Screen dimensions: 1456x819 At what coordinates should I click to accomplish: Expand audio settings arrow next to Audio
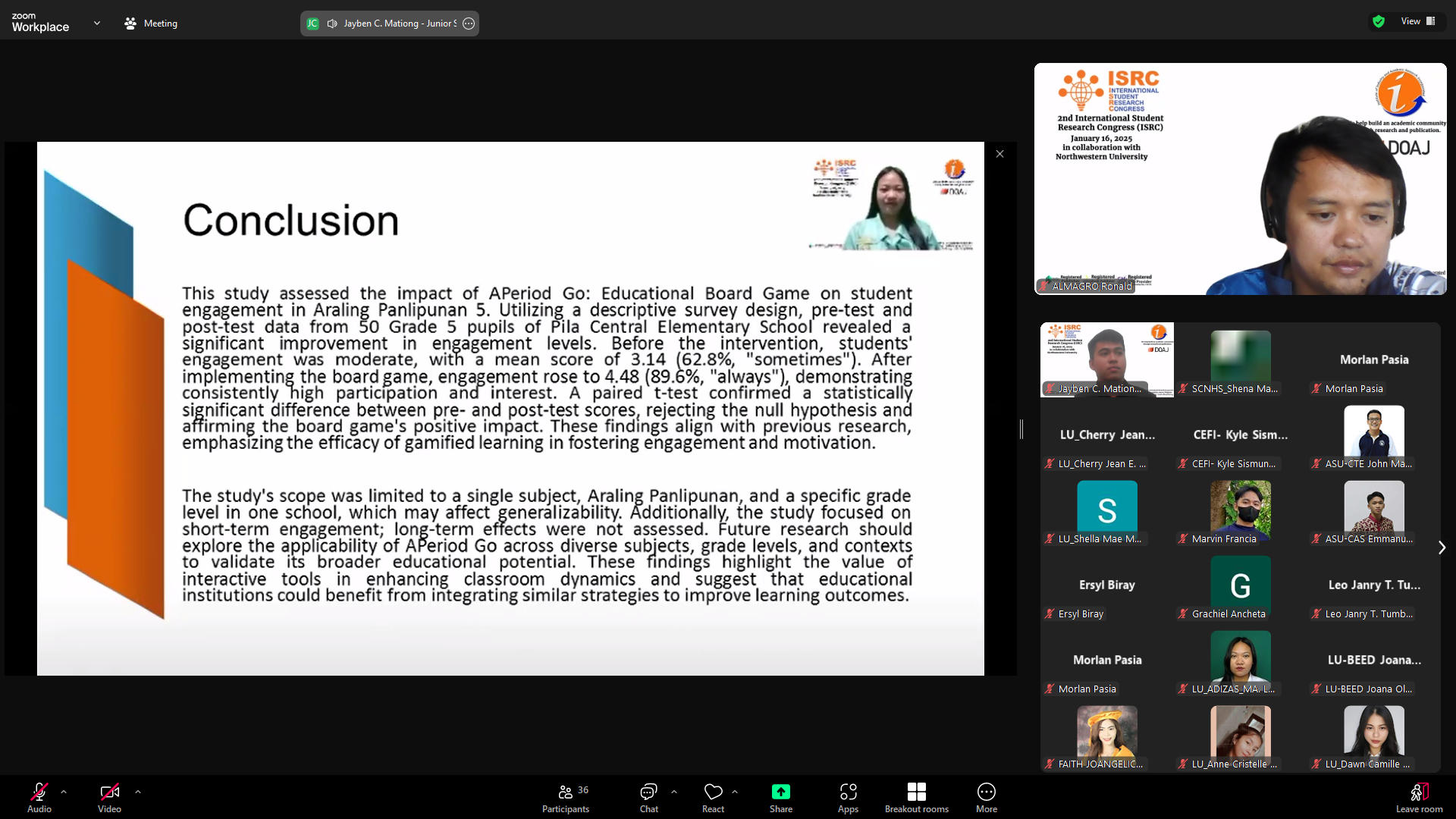pyautogui.click(x=64, y=792)
